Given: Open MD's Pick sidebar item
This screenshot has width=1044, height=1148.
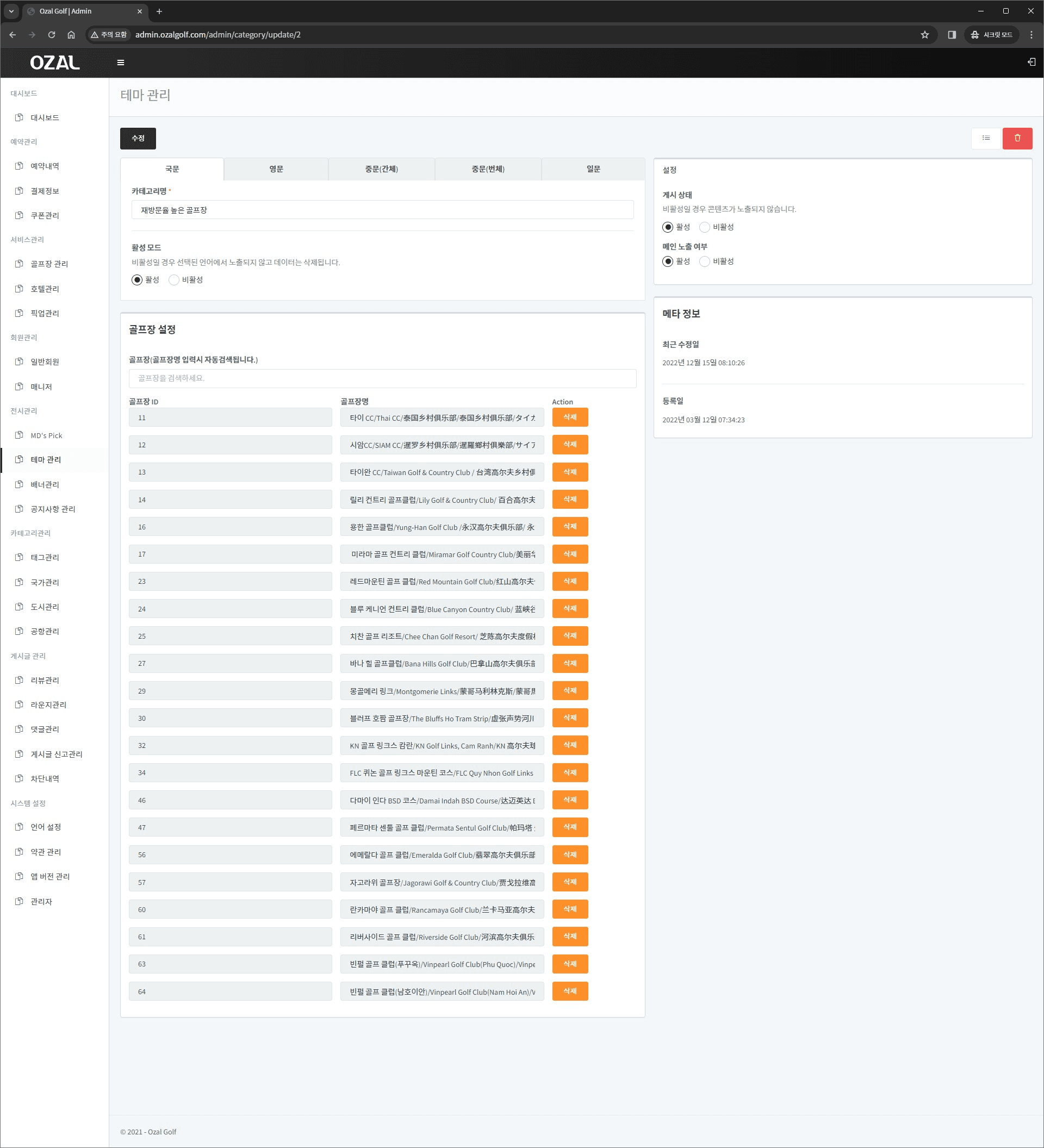Looking at the screenshot, I should pos(46,435).
